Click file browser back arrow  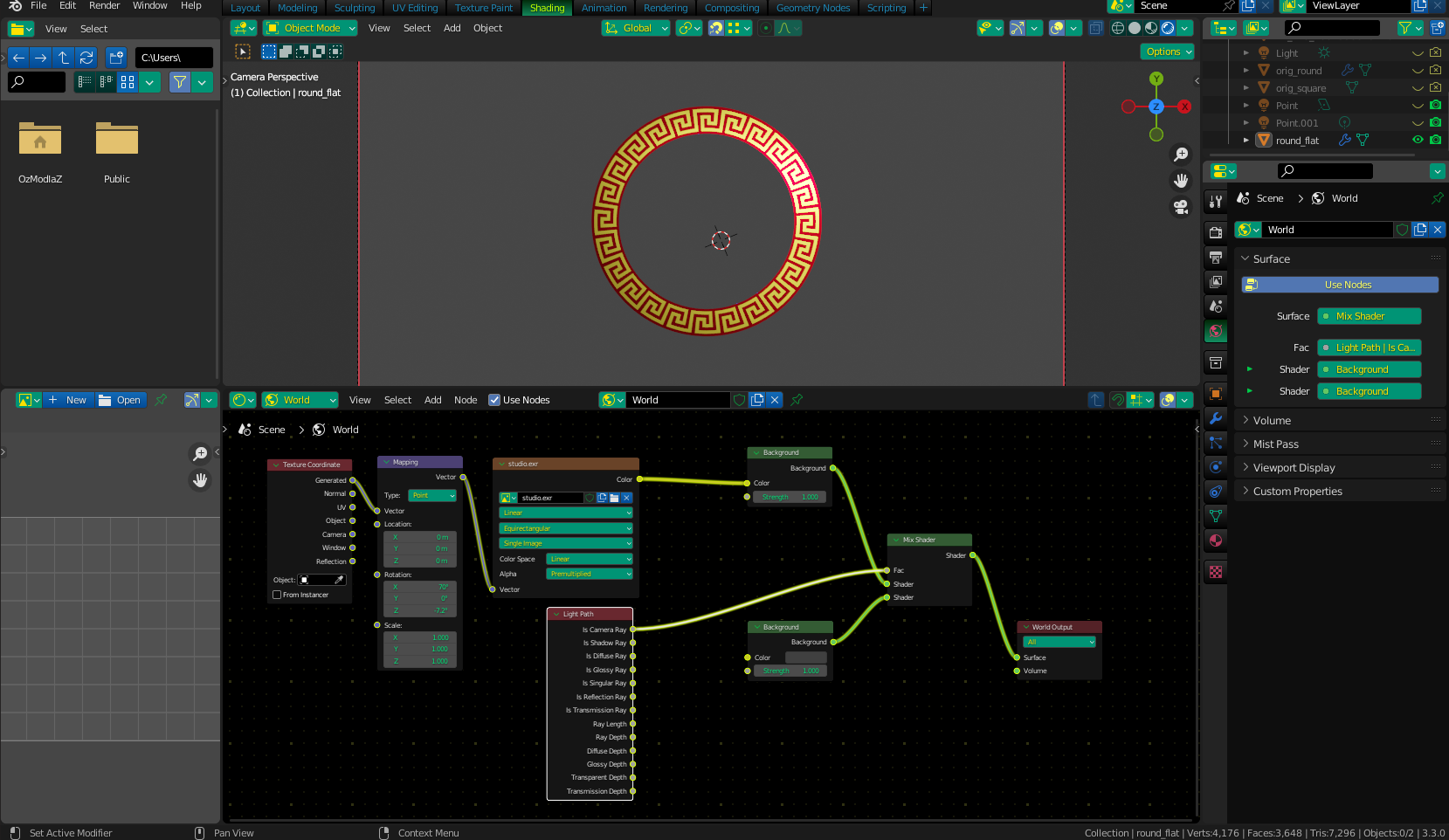[x=18, y=58]
